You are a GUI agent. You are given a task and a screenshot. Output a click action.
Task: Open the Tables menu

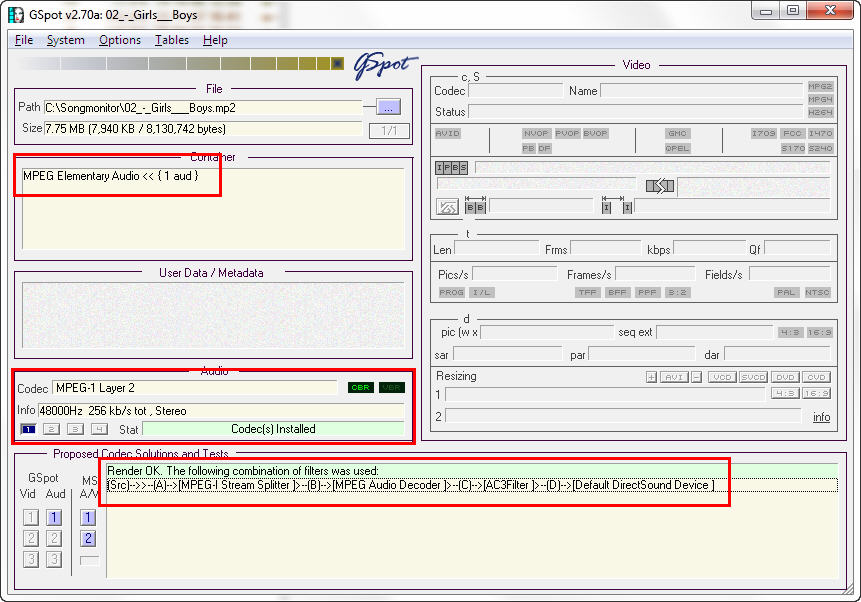point(171,40)
